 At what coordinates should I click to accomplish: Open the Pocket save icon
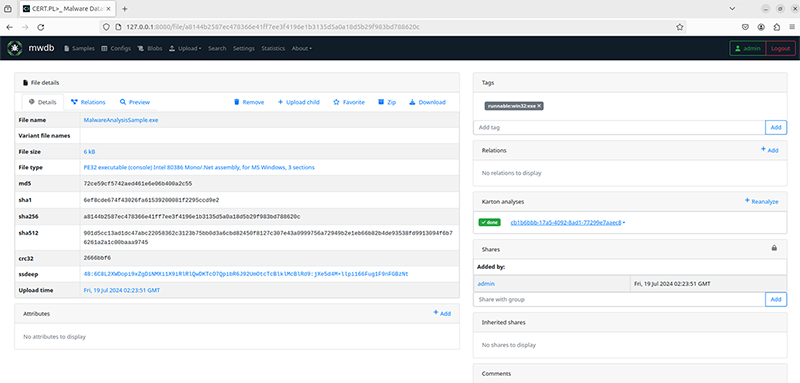745,27
